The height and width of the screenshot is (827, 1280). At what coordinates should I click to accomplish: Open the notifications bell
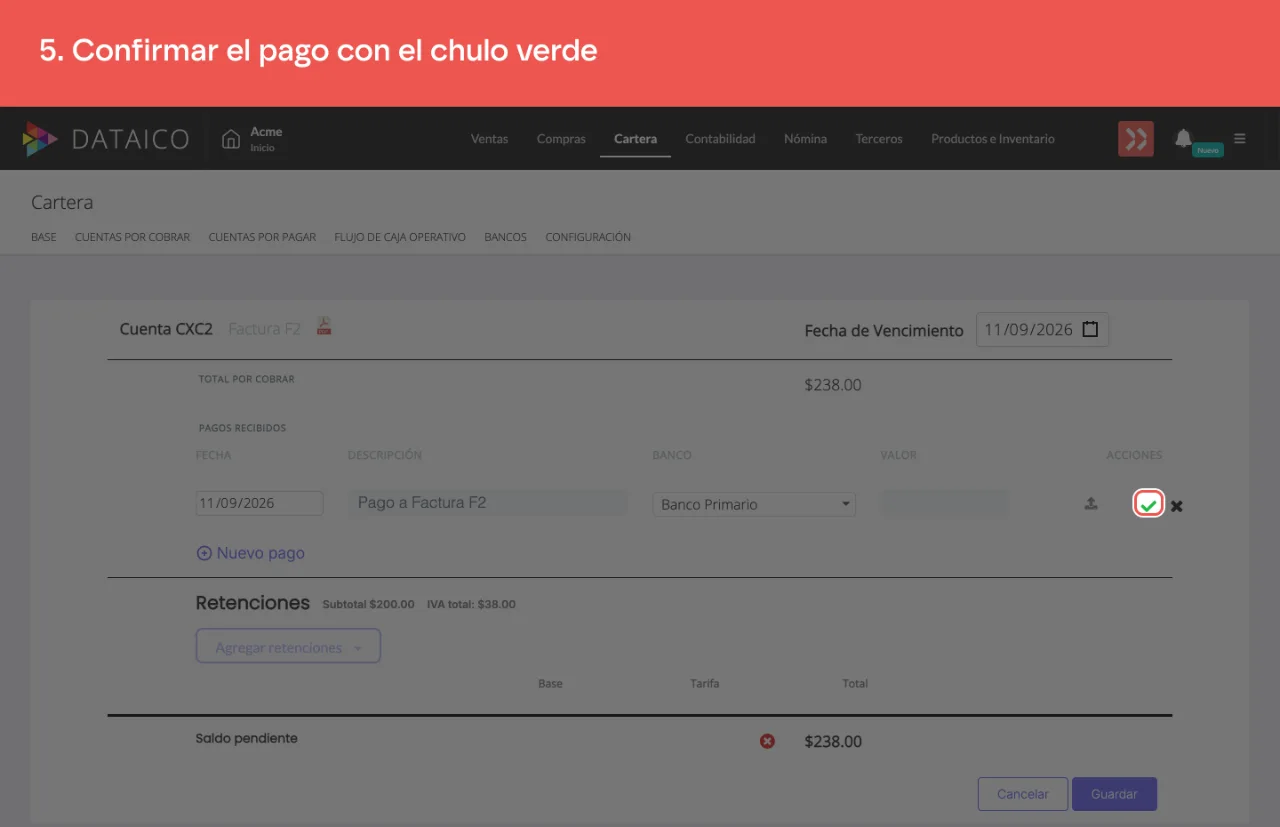click(x=1183, y=138)
